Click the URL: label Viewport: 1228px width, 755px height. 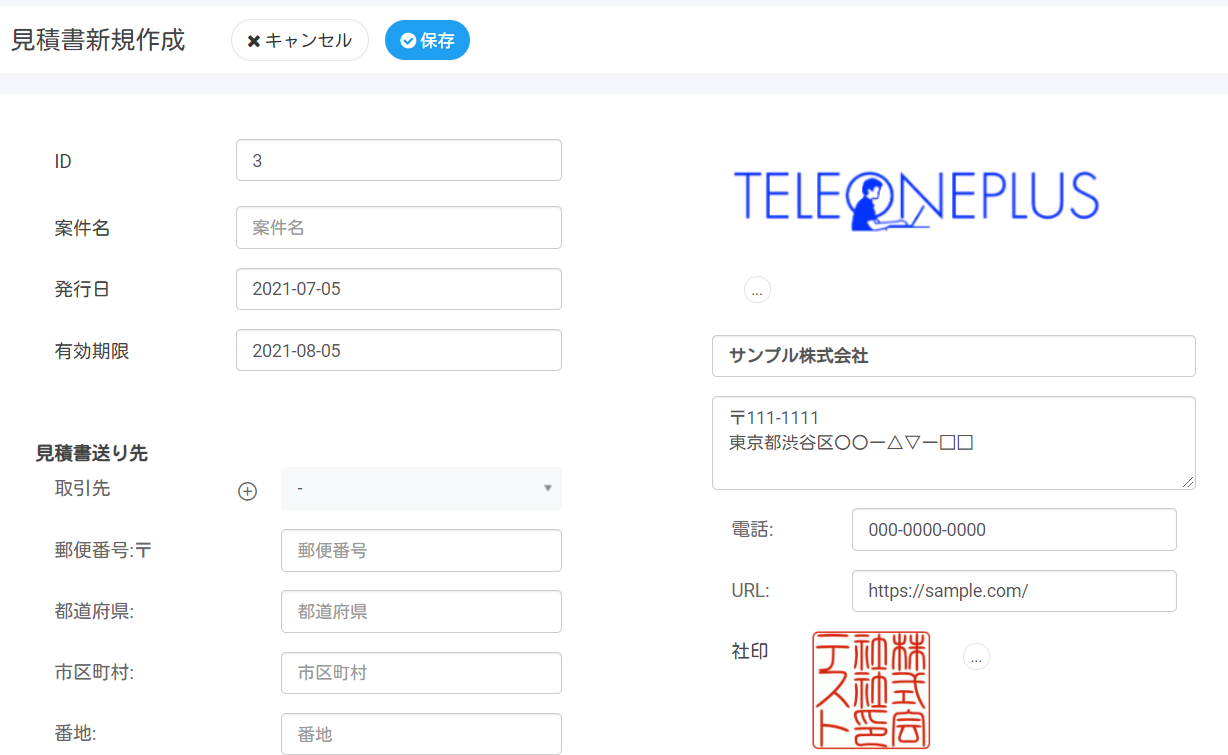coord(750,591)
